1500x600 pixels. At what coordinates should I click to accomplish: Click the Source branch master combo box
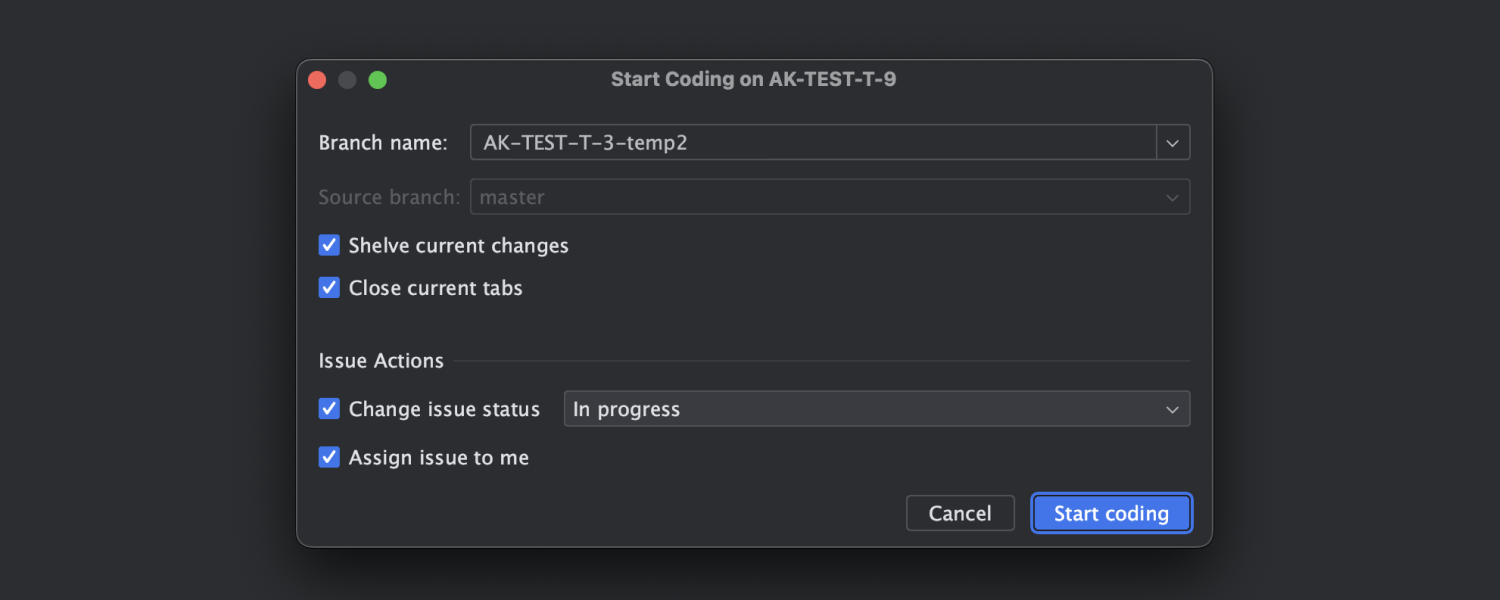click(x=812, y=197)
